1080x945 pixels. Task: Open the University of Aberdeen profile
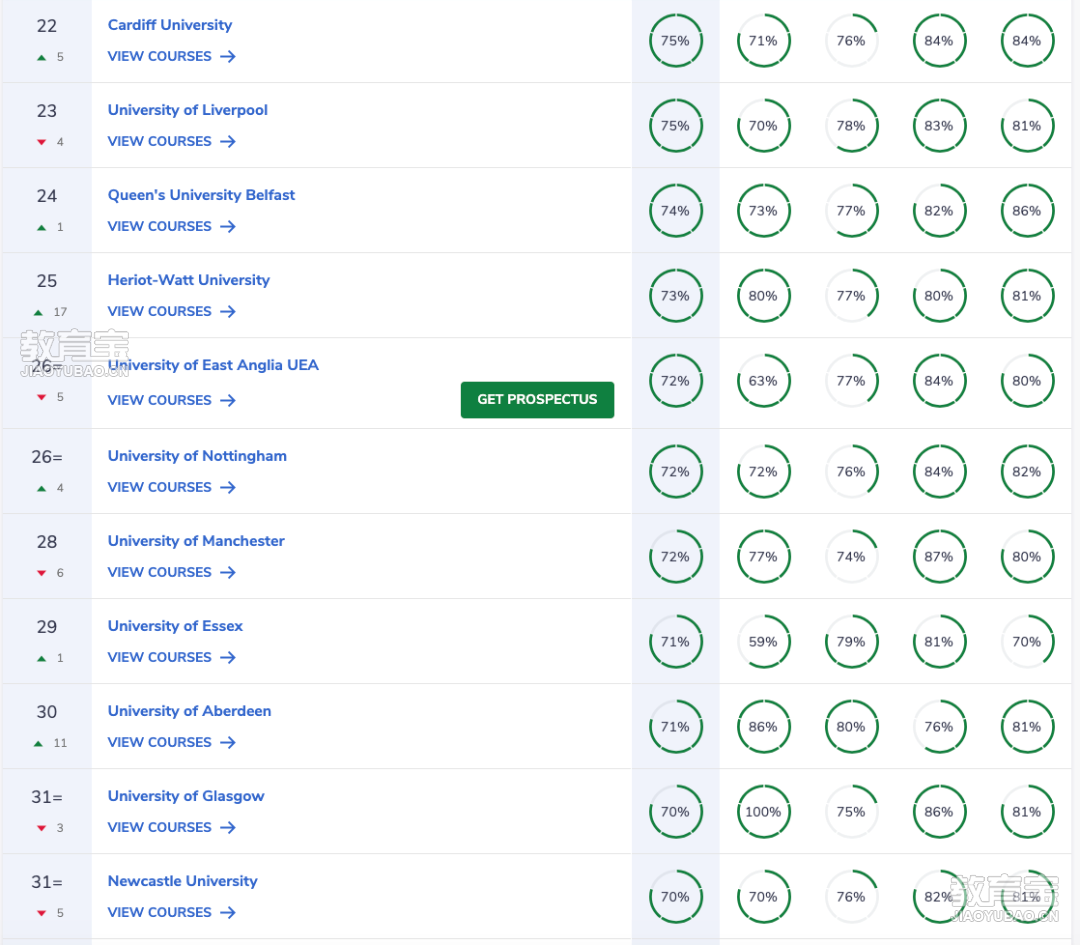pos(189,711)
